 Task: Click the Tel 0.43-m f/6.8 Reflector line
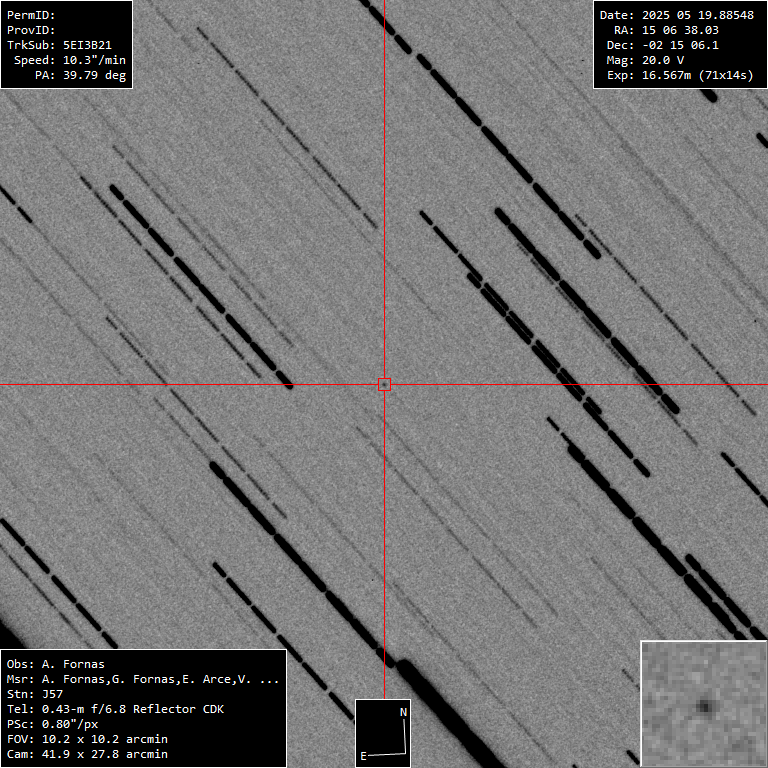(x=132, y=709)
